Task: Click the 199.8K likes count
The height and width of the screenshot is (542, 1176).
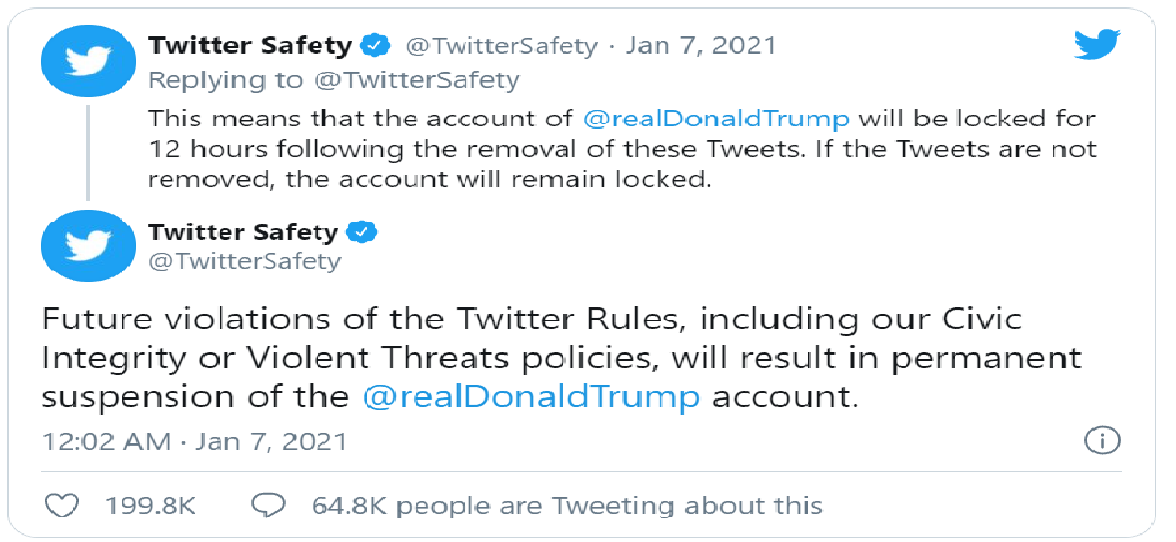Action: coord(148,506)
